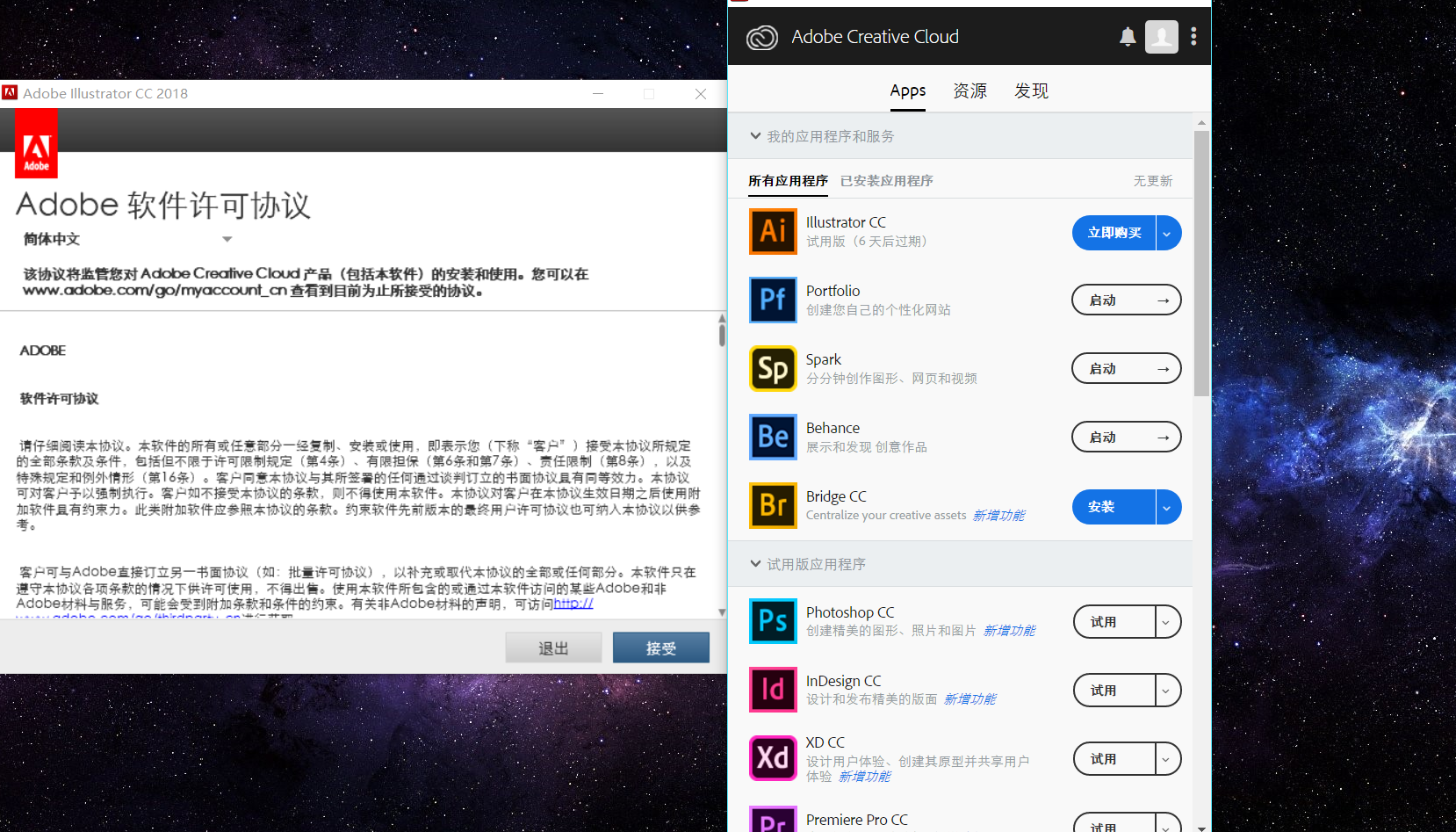Start Photoshop CC trial with 试用

[1114, 622]
